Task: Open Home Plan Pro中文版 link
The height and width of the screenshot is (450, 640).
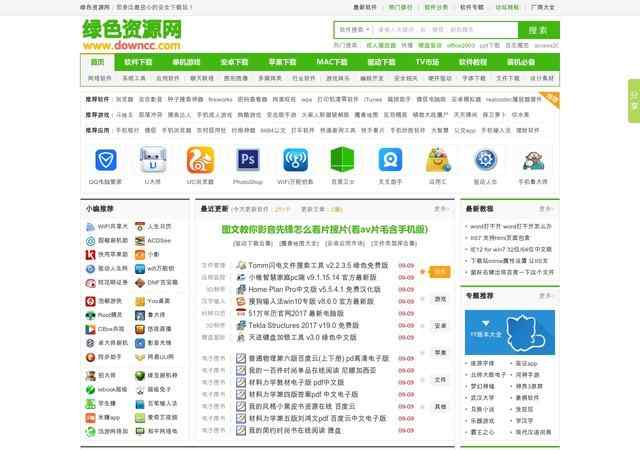Action: coord(314,290)
